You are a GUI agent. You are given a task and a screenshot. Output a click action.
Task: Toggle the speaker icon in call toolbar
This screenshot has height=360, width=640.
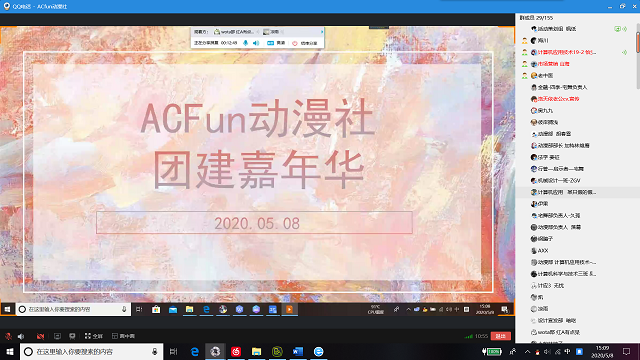tap(21, 336)
